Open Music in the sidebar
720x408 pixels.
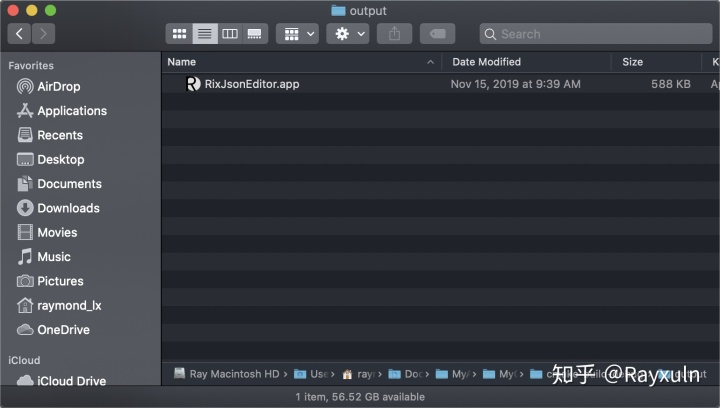(x=44, y=257)
